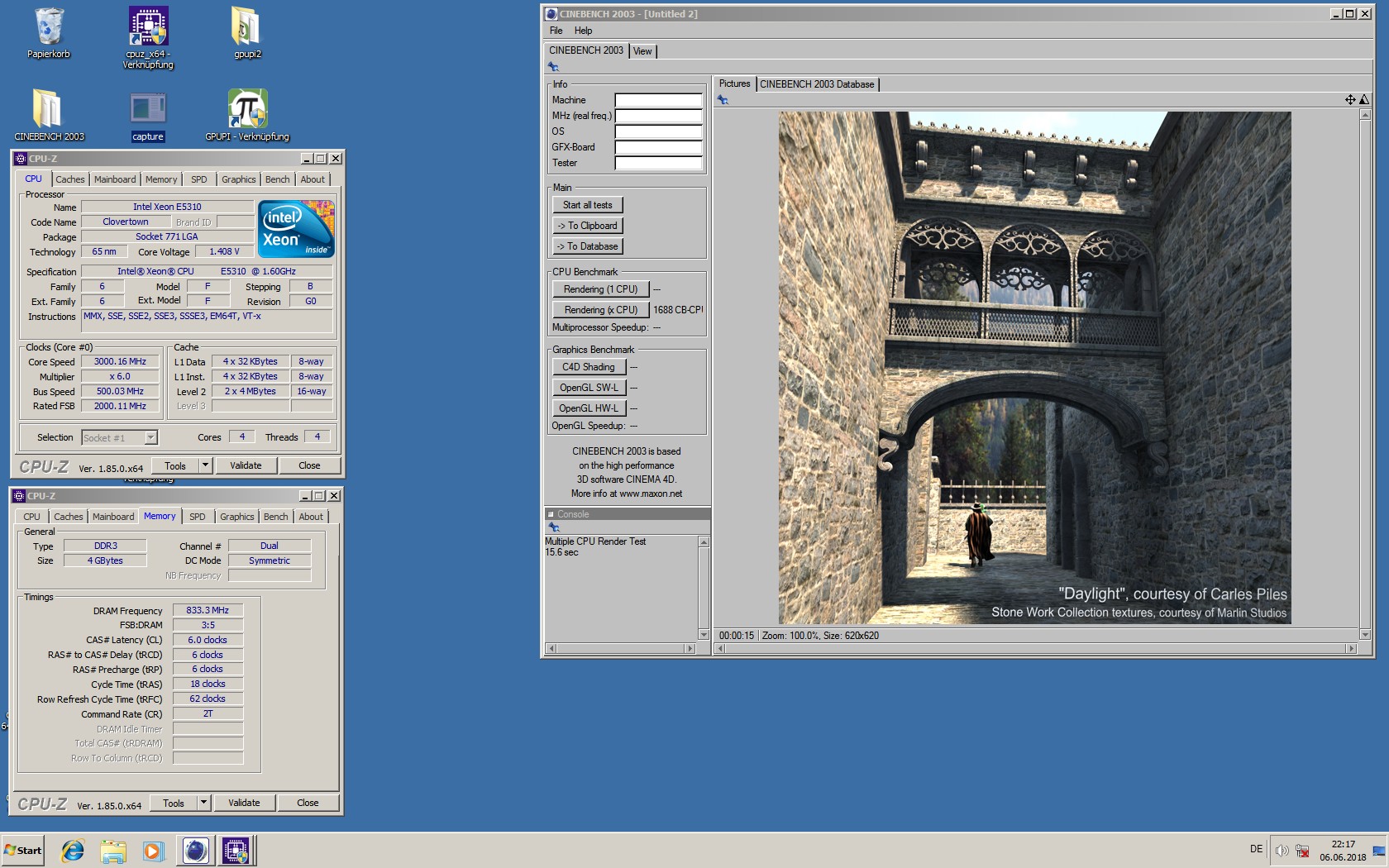Viewport: 1389px width, 868px height.
Task: Select the CINEBENCH 2003 Database tab
Action: click(x=817, y=84)
